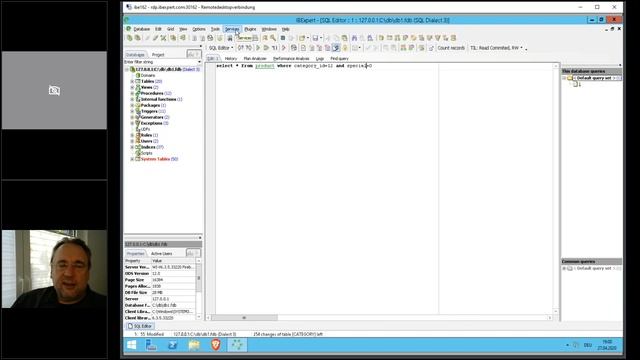Select the Users tree item
This screenshot has height=360, width=640.
click(x=149, y=141)
